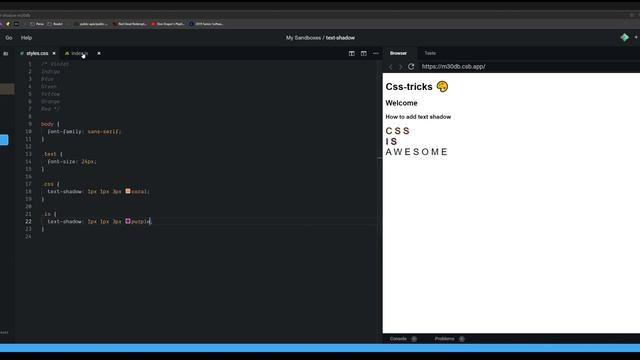Click the 'C S S' preview text
The image size is (640, 360).
[x=397, y=131]
